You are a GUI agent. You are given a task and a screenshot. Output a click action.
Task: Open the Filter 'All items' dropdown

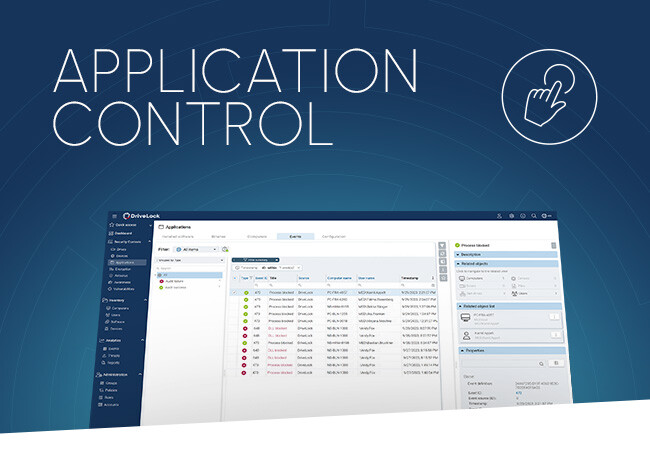(196, 249)
